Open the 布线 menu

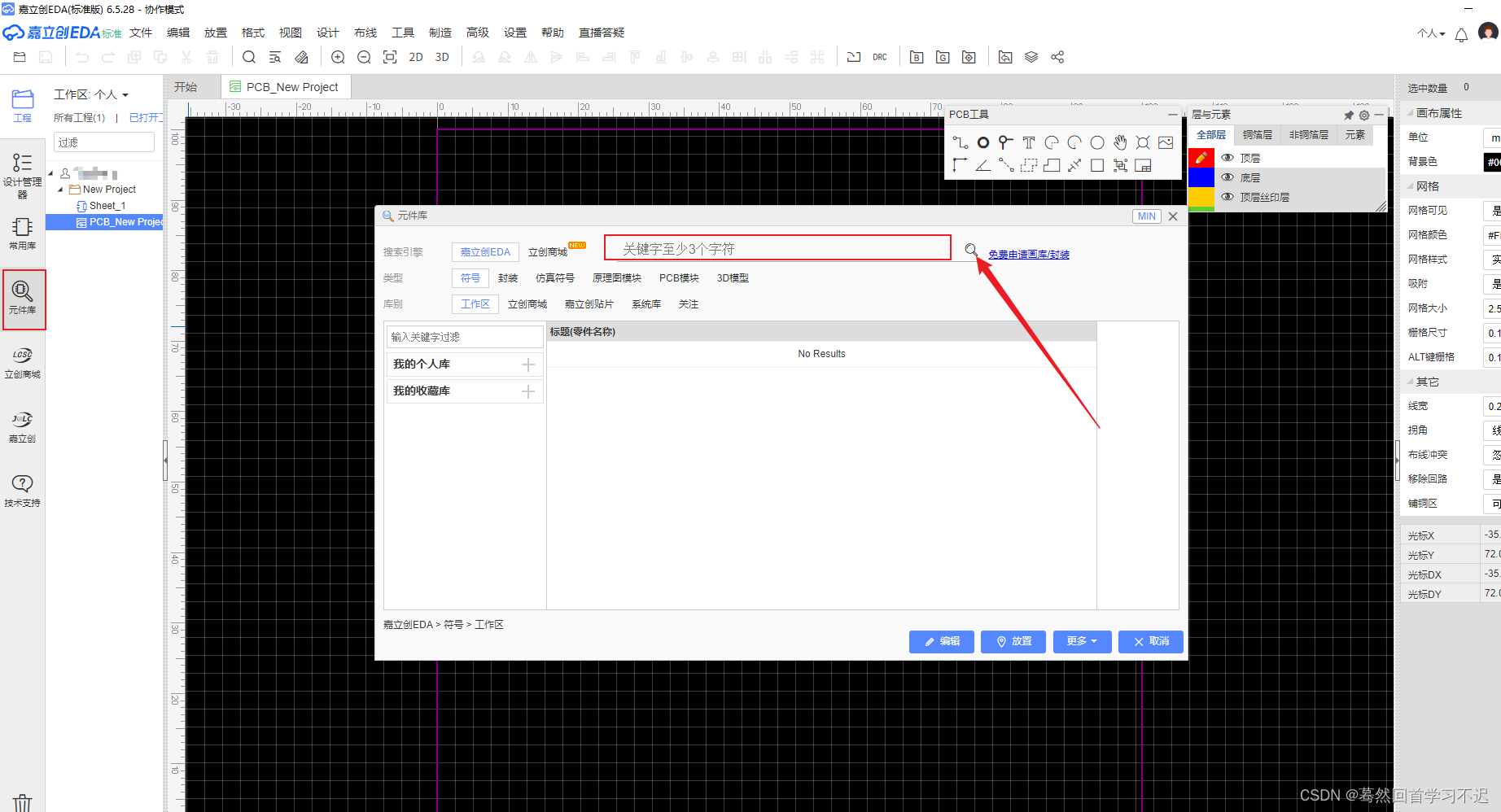365,33
